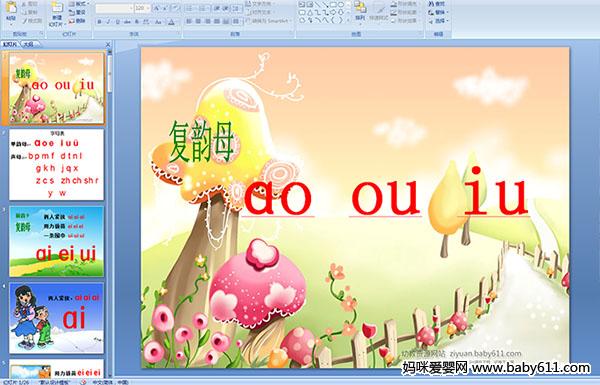This screenshot has height=385, width=600.
Task: Increase the font size (grow font)
Action: pyautogui.click(x=157, y=8)
